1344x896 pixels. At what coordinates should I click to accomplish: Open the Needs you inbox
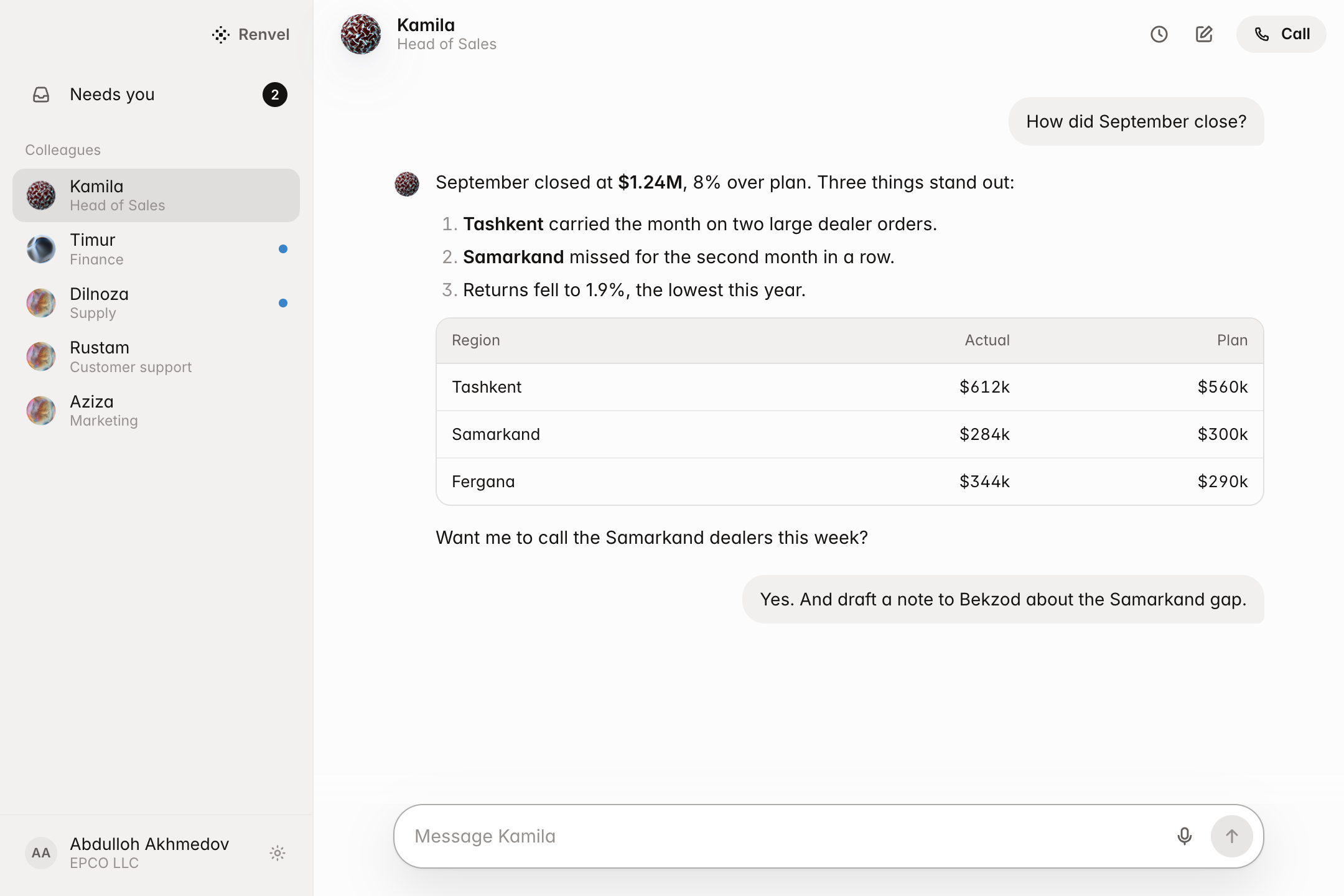click(156, 95)
